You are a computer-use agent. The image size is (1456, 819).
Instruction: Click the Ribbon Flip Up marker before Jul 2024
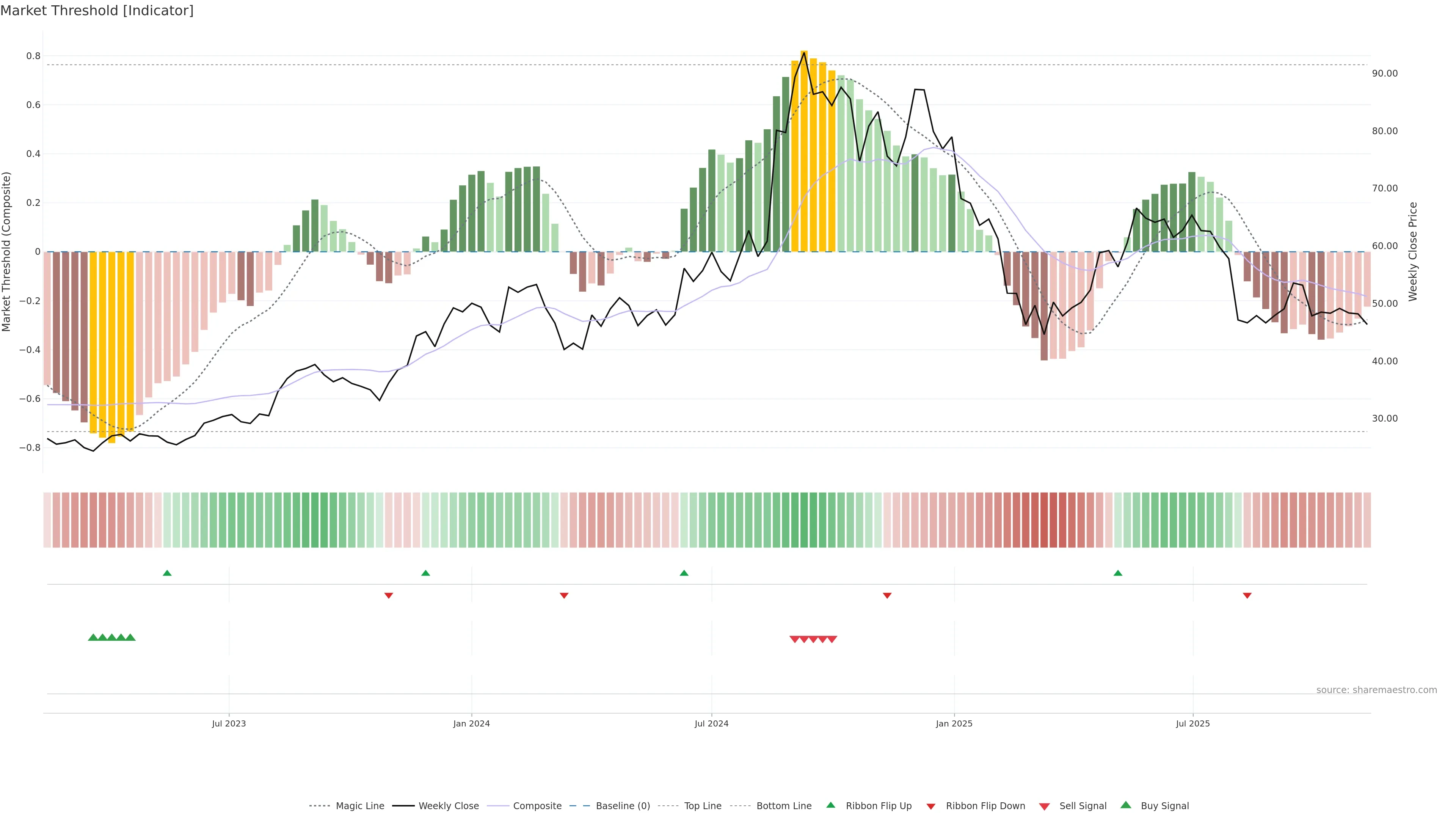coord(684,573)
